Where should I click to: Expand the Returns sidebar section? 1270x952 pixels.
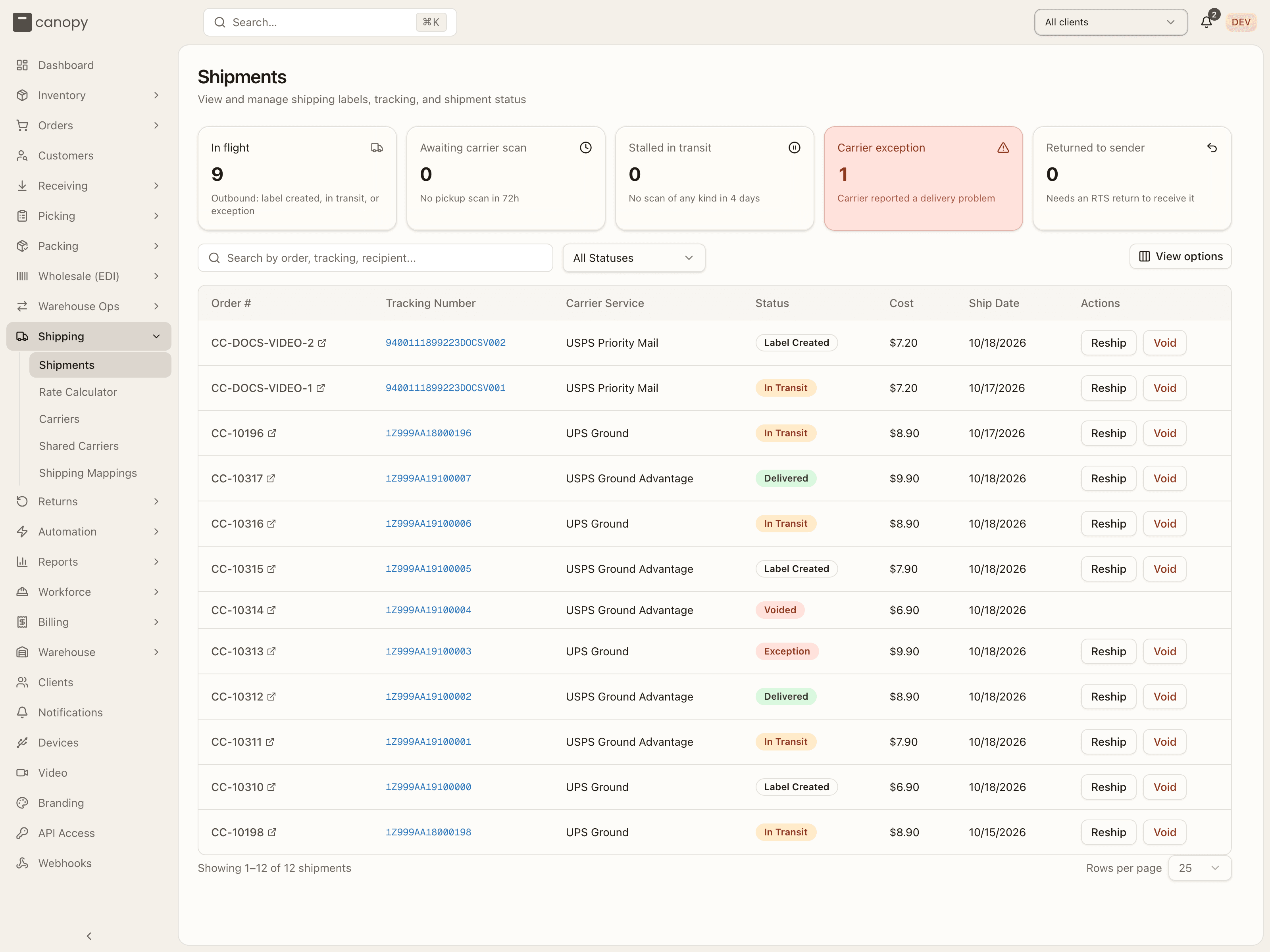click(89, 501)
